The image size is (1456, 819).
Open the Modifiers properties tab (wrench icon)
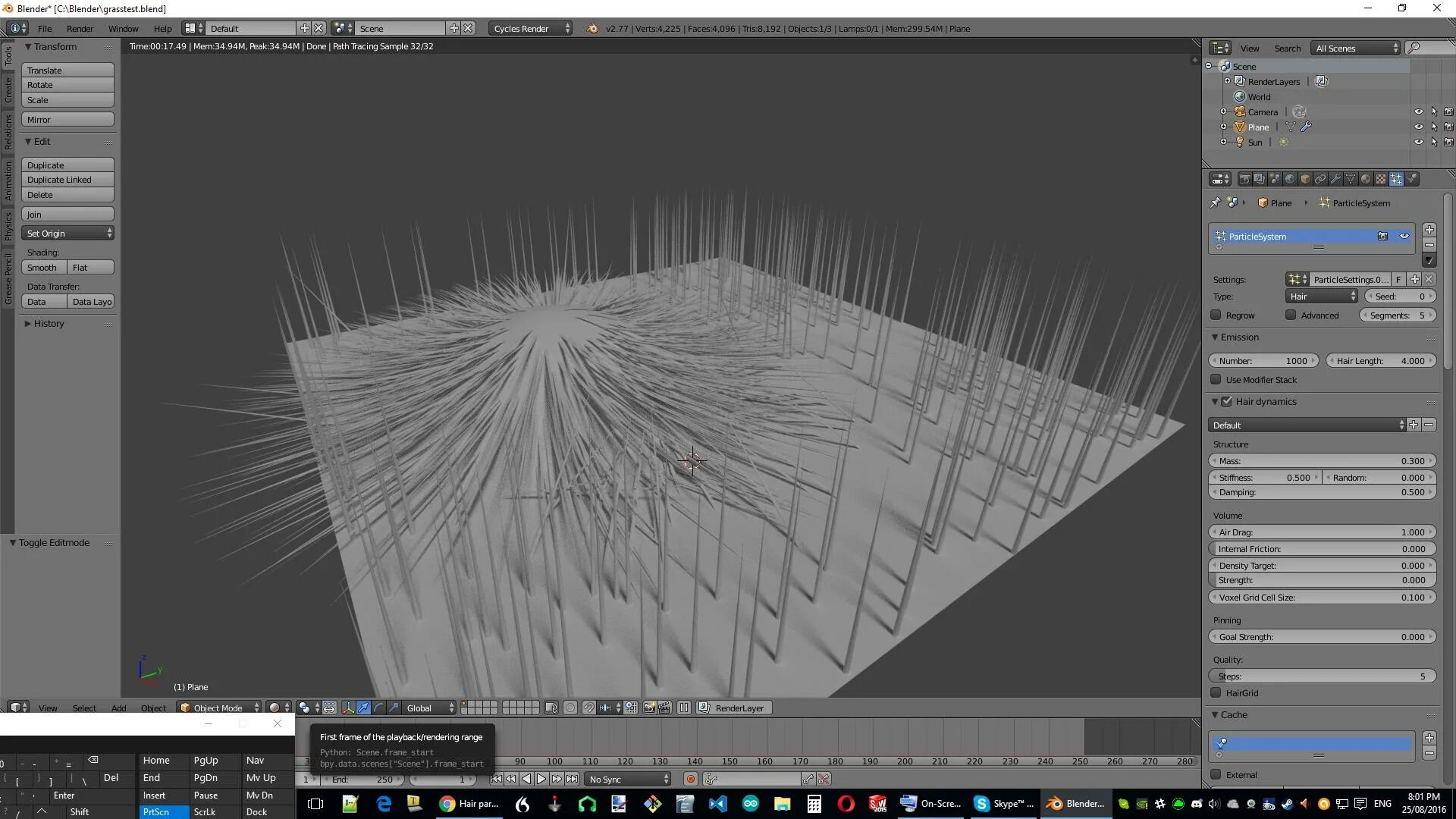click(1335, 179)
